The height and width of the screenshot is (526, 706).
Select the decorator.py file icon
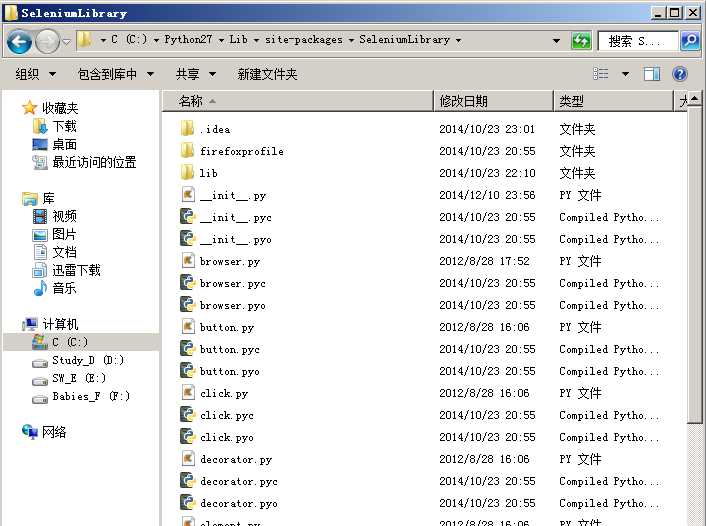tap(188, 459)
